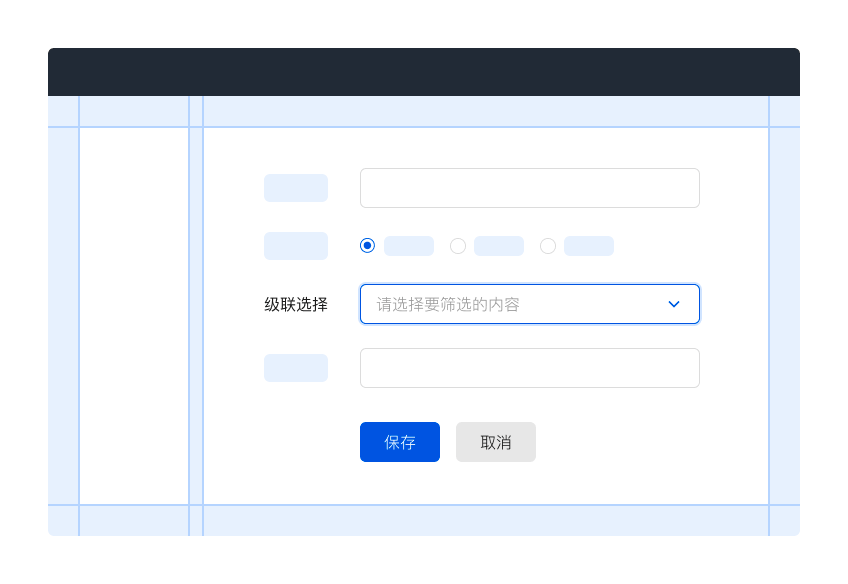Image resolution: width=848 pixels, height=584 pixels.
Task: Expand the cascader using the chevron arrow
Action: (674, 304)
